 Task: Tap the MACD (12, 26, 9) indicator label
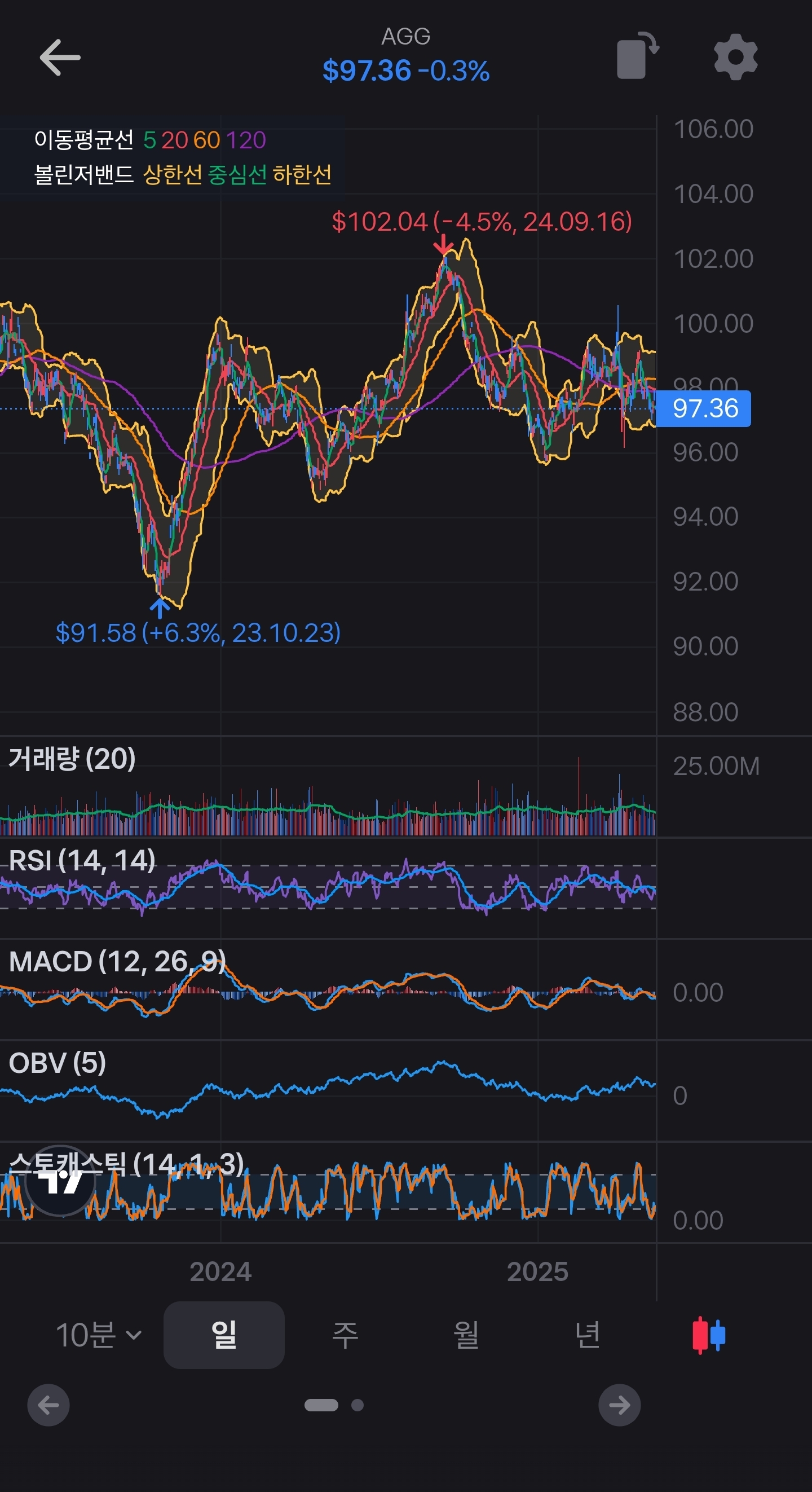(118, 961)
